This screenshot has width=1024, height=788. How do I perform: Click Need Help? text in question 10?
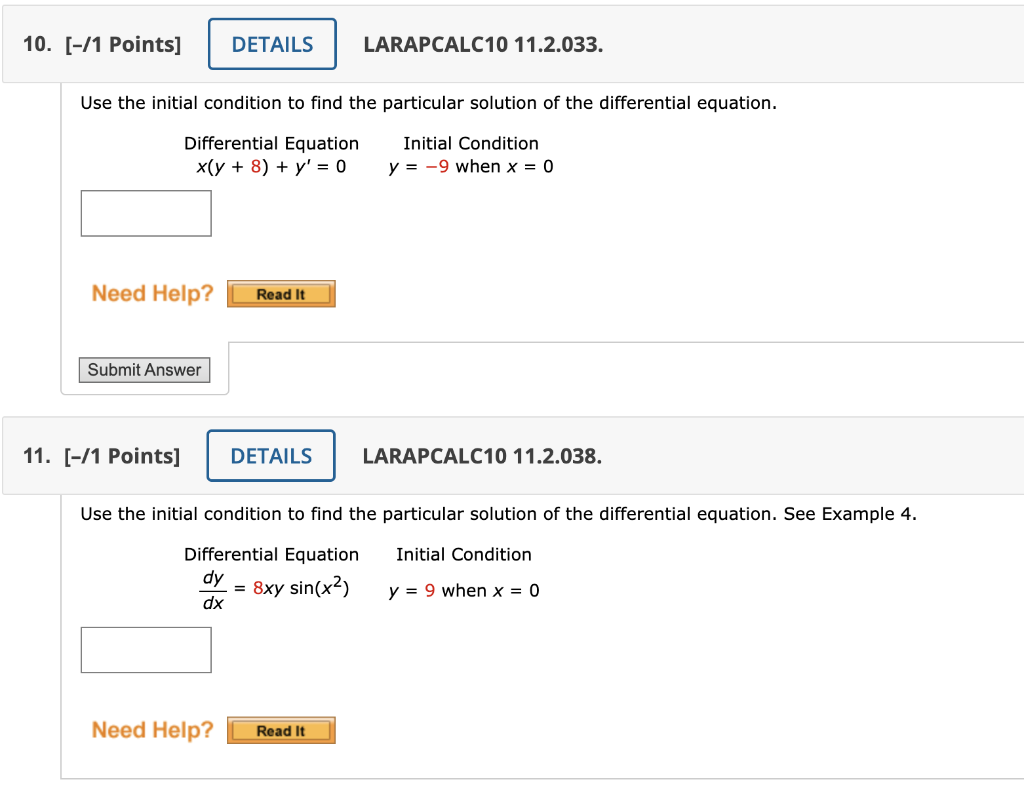point(152,294)
